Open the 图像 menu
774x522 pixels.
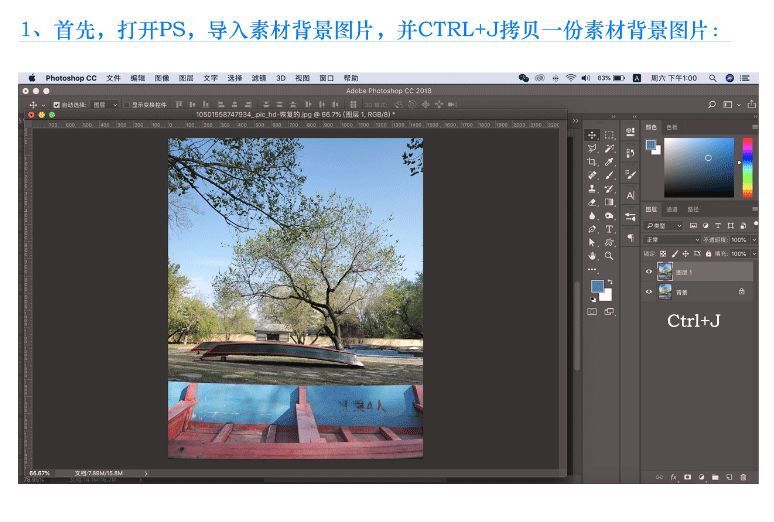pos(161,78)
